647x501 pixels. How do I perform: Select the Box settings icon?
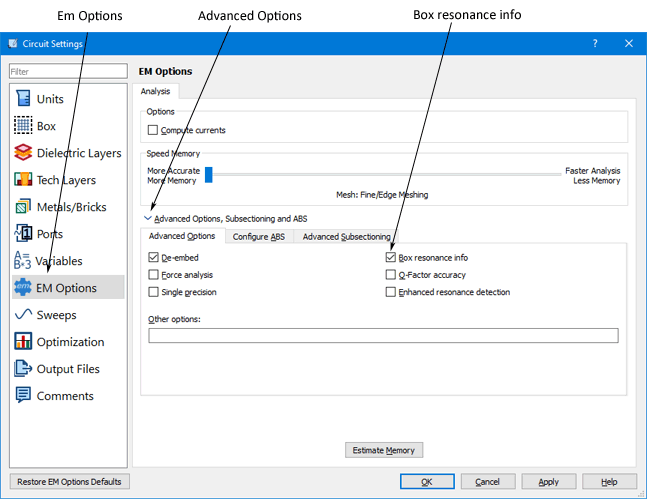click(23, 126)
